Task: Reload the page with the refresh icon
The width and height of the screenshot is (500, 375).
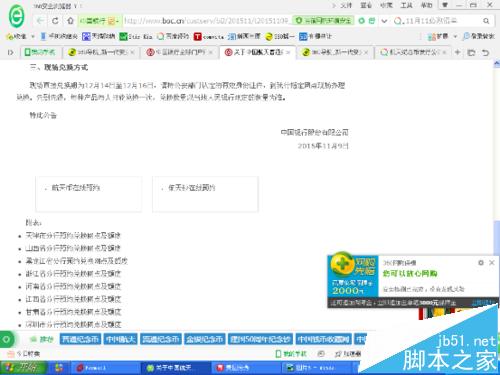Action: (x=55, y=21)
